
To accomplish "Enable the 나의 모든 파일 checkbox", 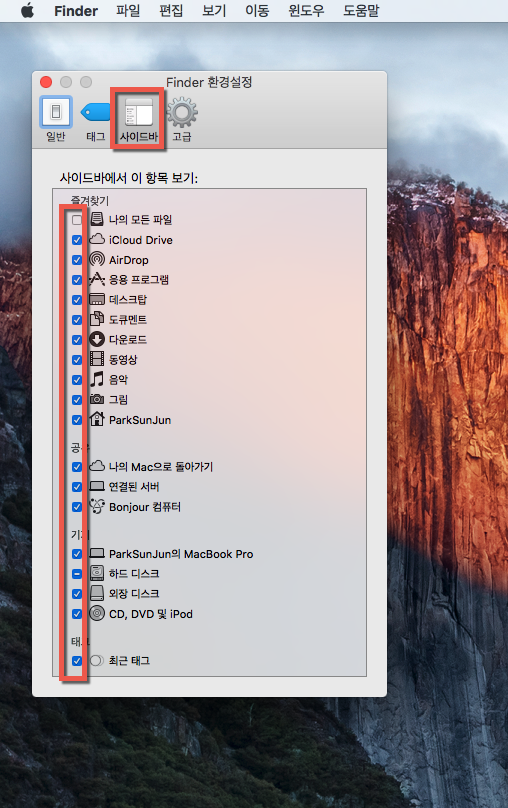I will 77,220.
